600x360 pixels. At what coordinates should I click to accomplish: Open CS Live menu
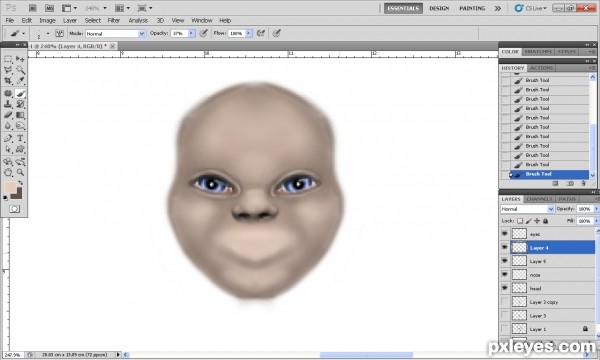[531, 8]
